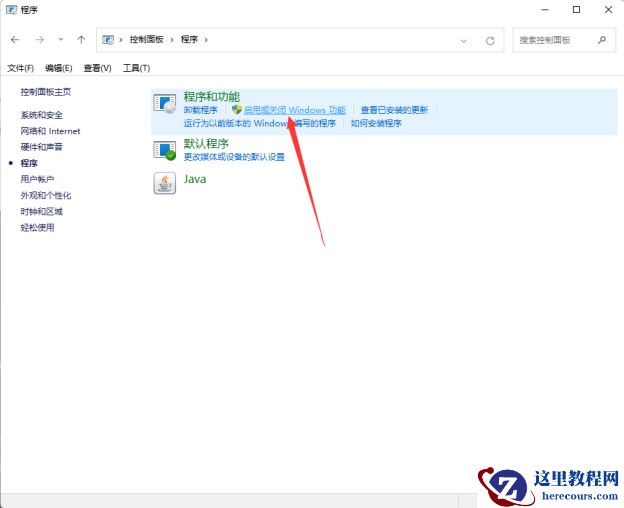Open the 编辑(E) menu
Image resolution: width=624 pixels, height=508 pixels.
click(x=58, y=68)
